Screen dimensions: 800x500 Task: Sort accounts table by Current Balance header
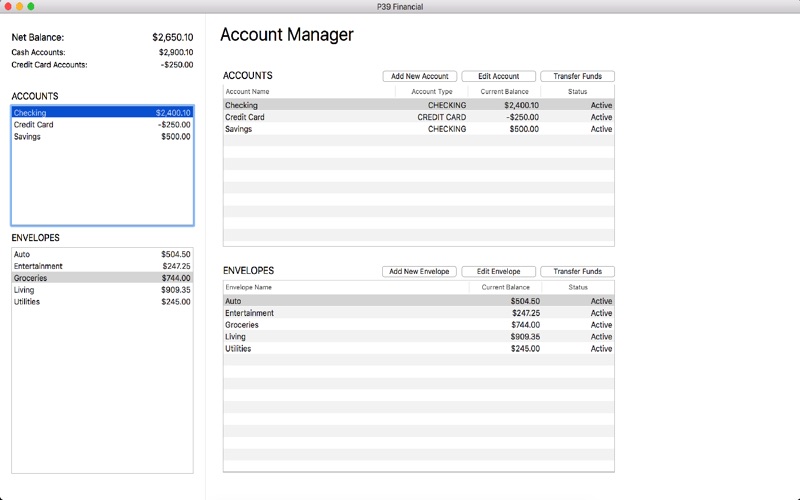[504, 92]
